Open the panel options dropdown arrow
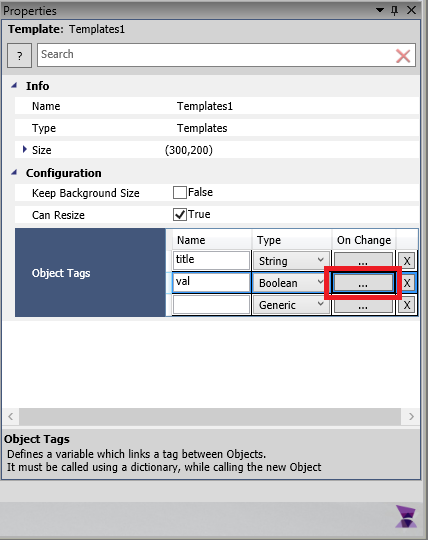Viewport: 428px width, 540px height. [379, 10]
